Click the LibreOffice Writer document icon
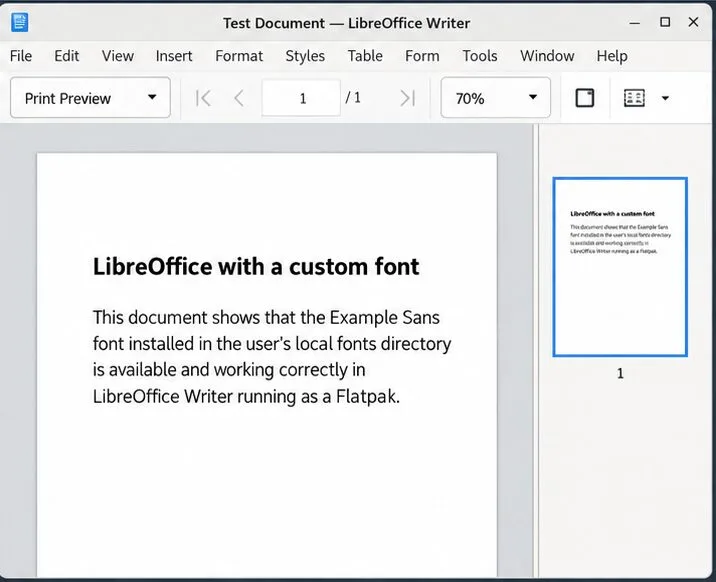716x582 pixels. pos(20,22)
